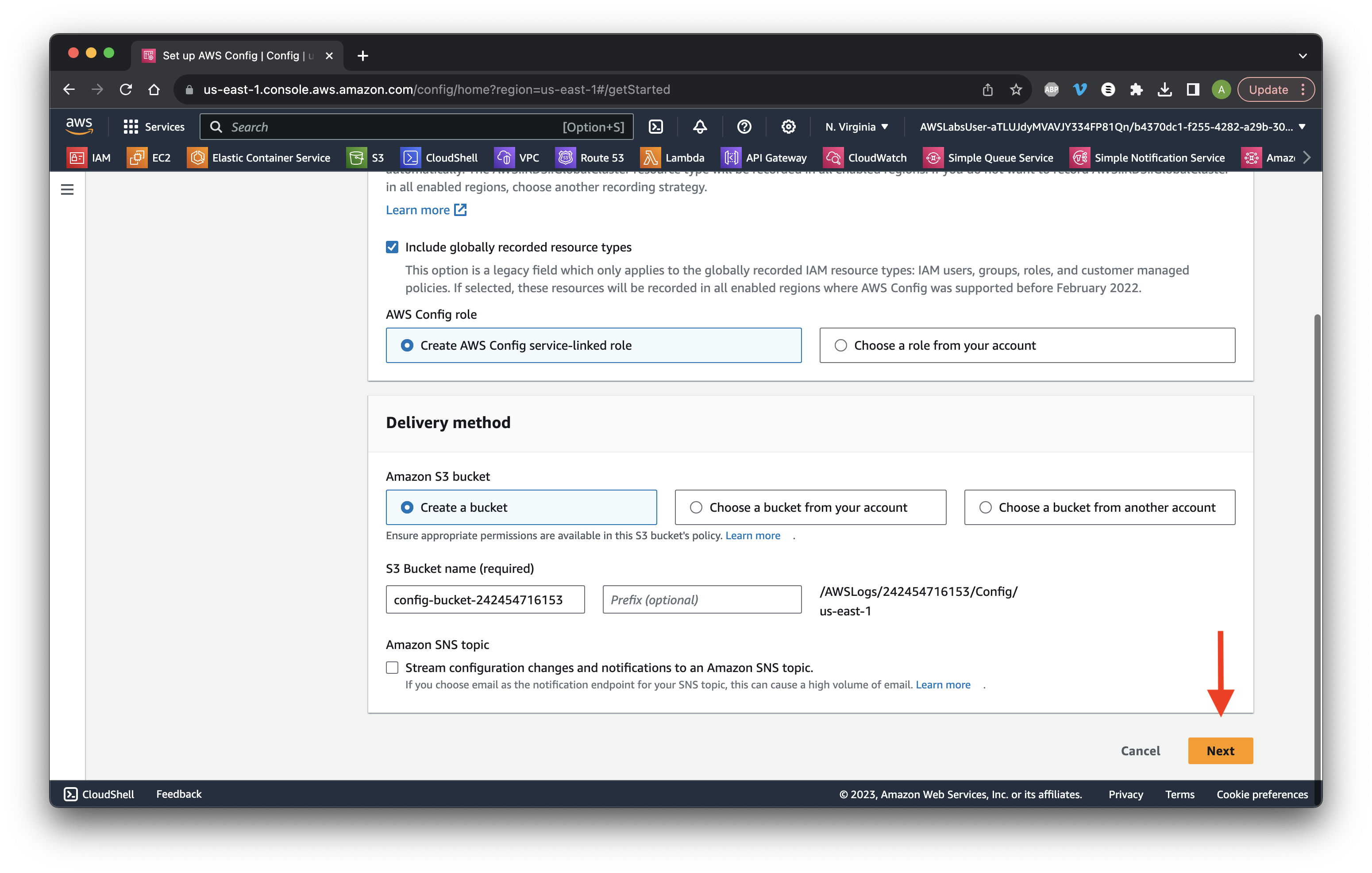Open the Route 53 shortcut
The height and width of the screenshot is (873, 1372).
coord(590,158)
